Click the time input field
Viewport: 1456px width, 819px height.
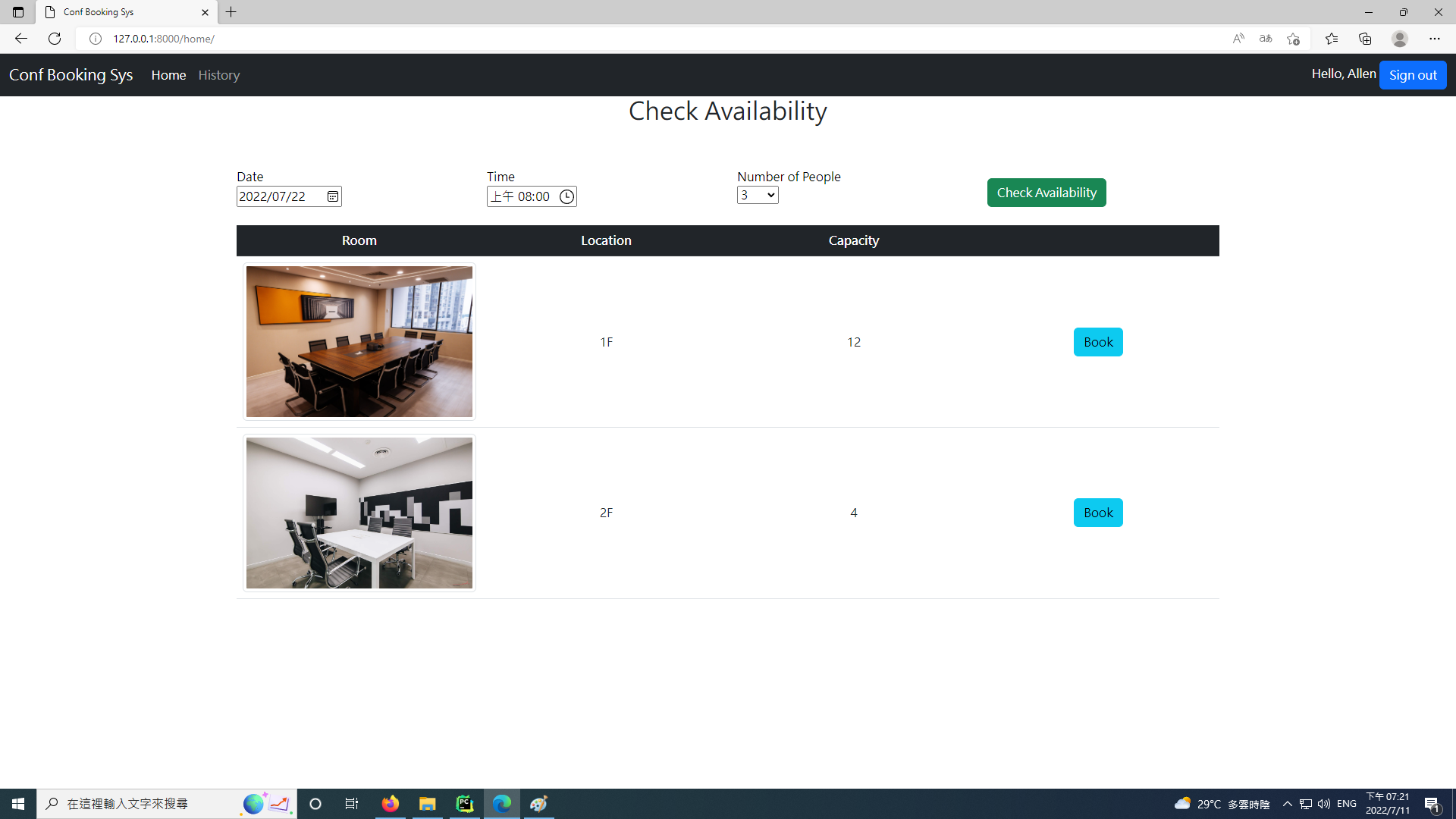click(531, 196)
